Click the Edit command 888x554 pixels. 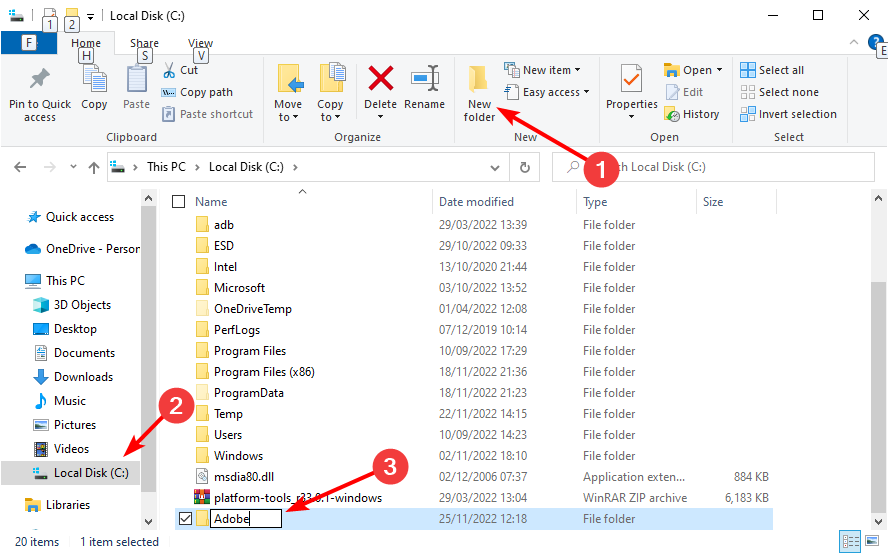[684, 92]
